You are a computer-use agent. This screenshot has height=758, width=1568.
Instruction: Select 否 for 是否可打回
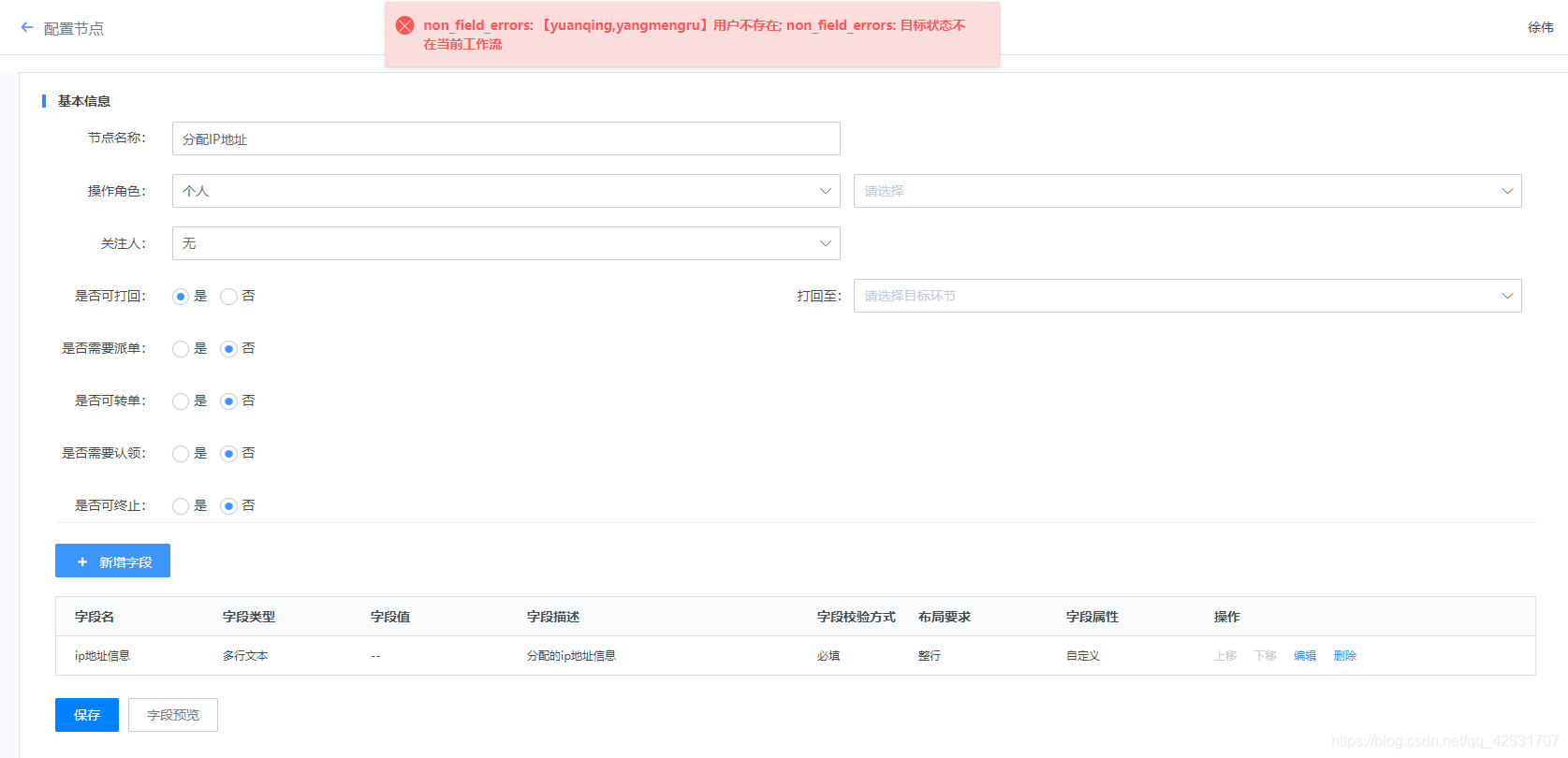point(228,297)
